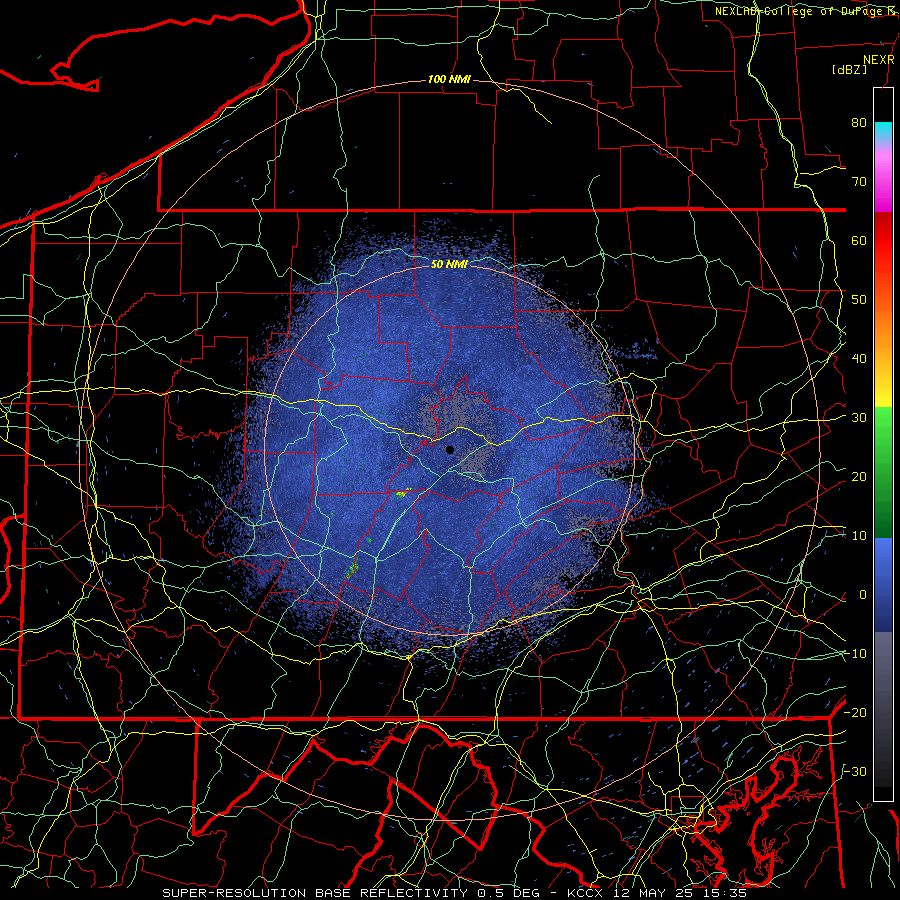Click the "SUPER-RESOLUTION BASE REFLECTIVITY" caption text
The height and width of the screenshot is (900, 900).
[x=314, y=893]
